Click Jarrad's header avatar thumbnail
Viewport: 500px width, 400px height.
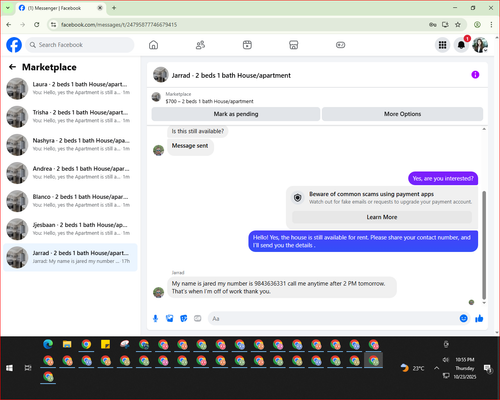pos(160,75)
